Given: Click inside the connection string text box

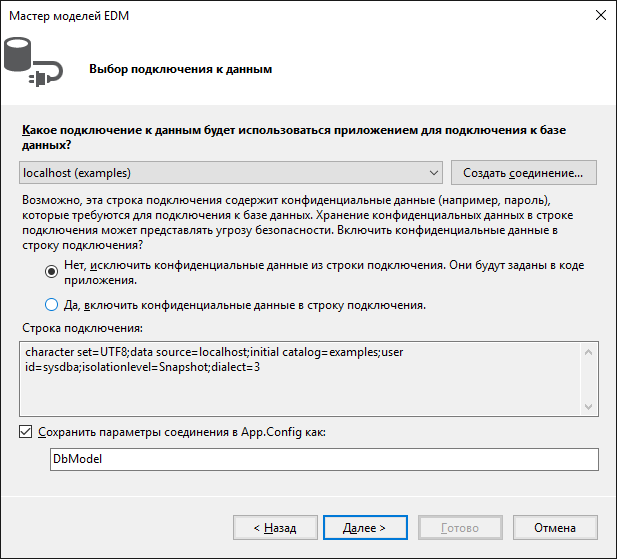Looking at the screenshot, I should point(300,380).
